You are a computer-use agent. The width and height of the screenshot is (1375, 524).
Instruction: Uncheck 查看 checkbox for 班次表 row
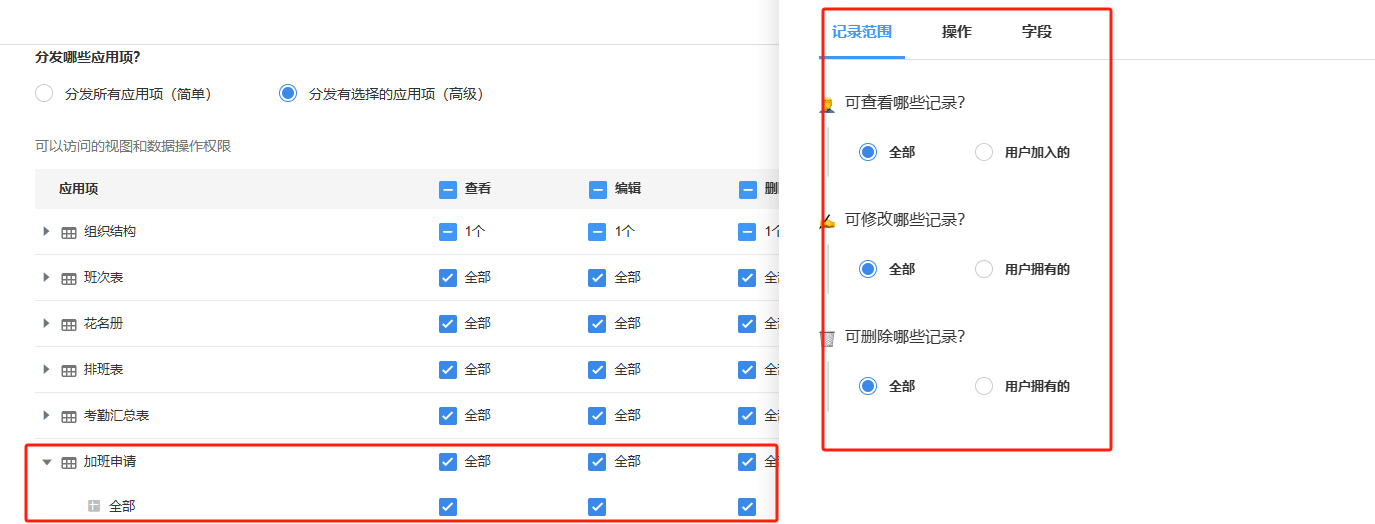[x=448, y=278]
